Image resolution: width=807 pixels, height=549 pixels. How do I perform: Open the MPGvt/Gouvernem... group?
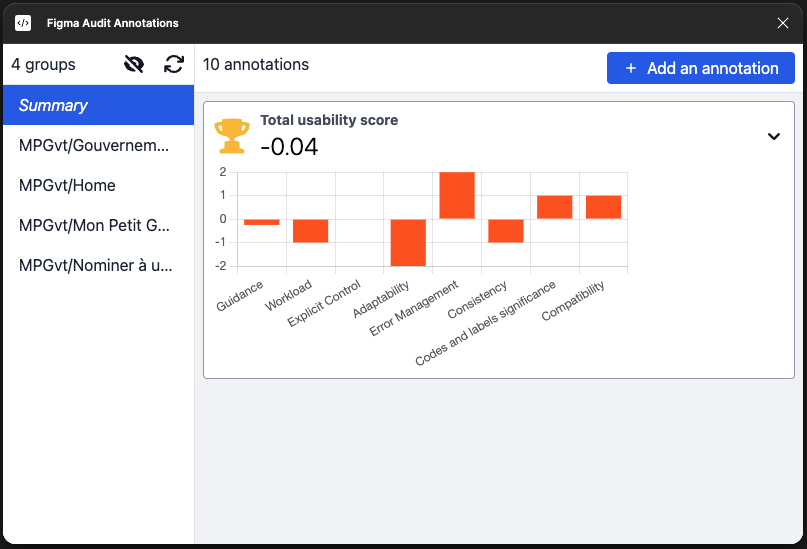coord(97,145)
